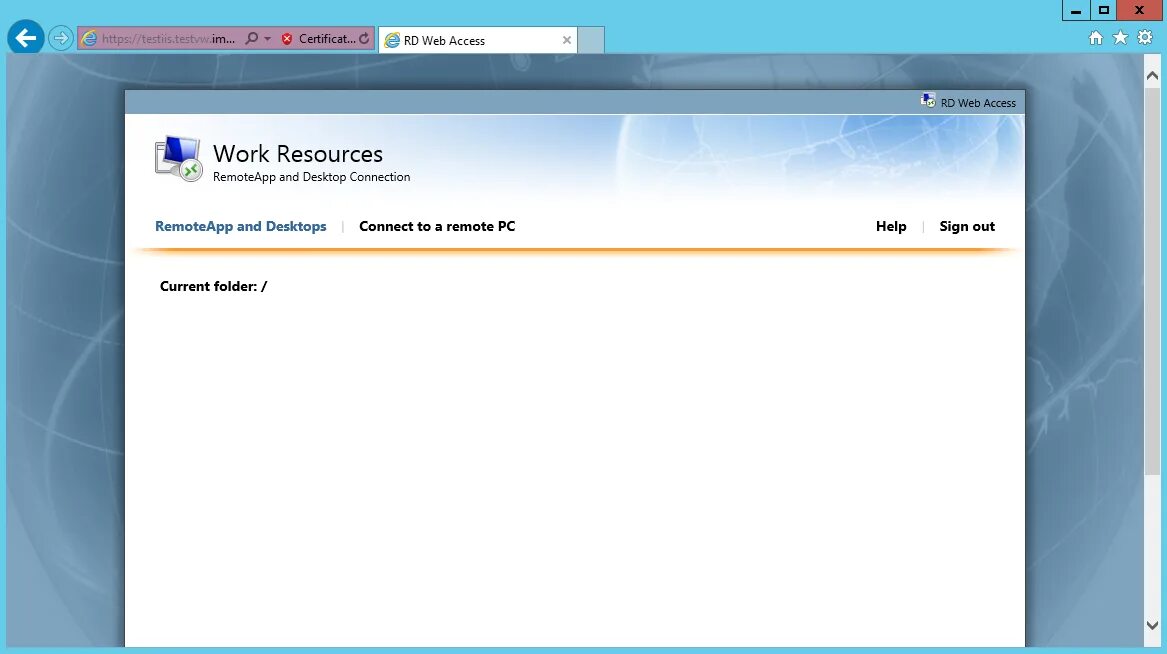Go back using the browser Back arrow

pos(26,37)
